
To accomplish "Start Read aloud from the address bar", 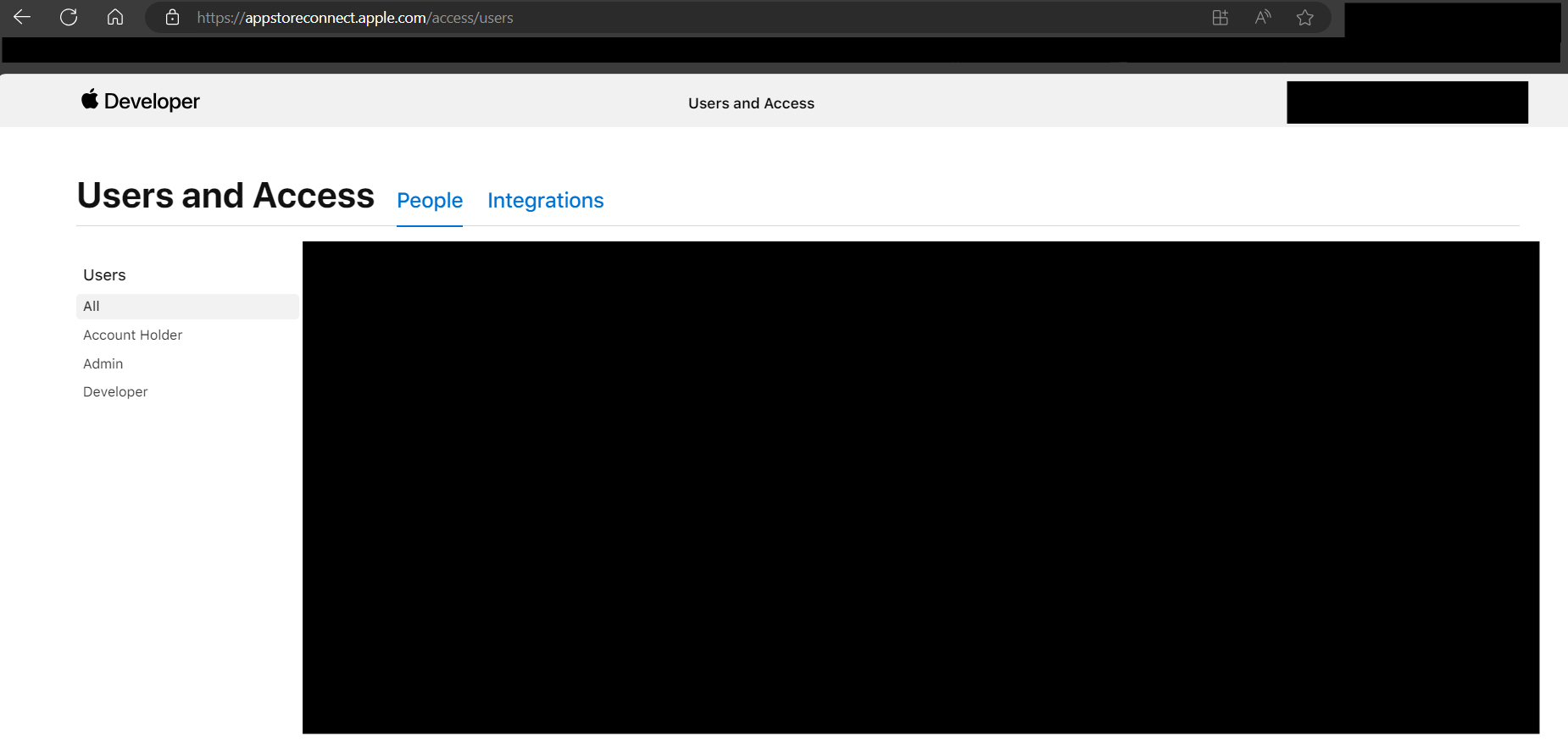I will pos(1263,18).
